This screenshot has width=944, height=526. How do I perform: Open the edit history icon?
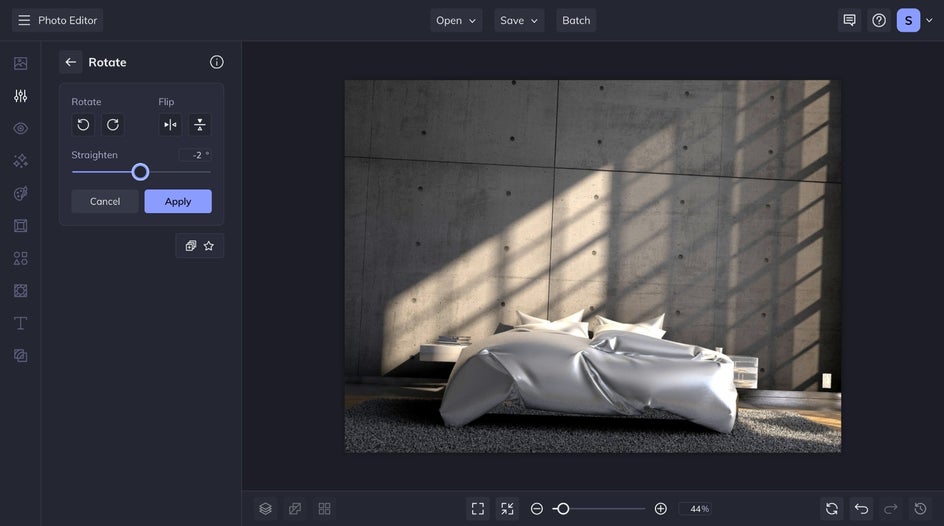point(921,509)
